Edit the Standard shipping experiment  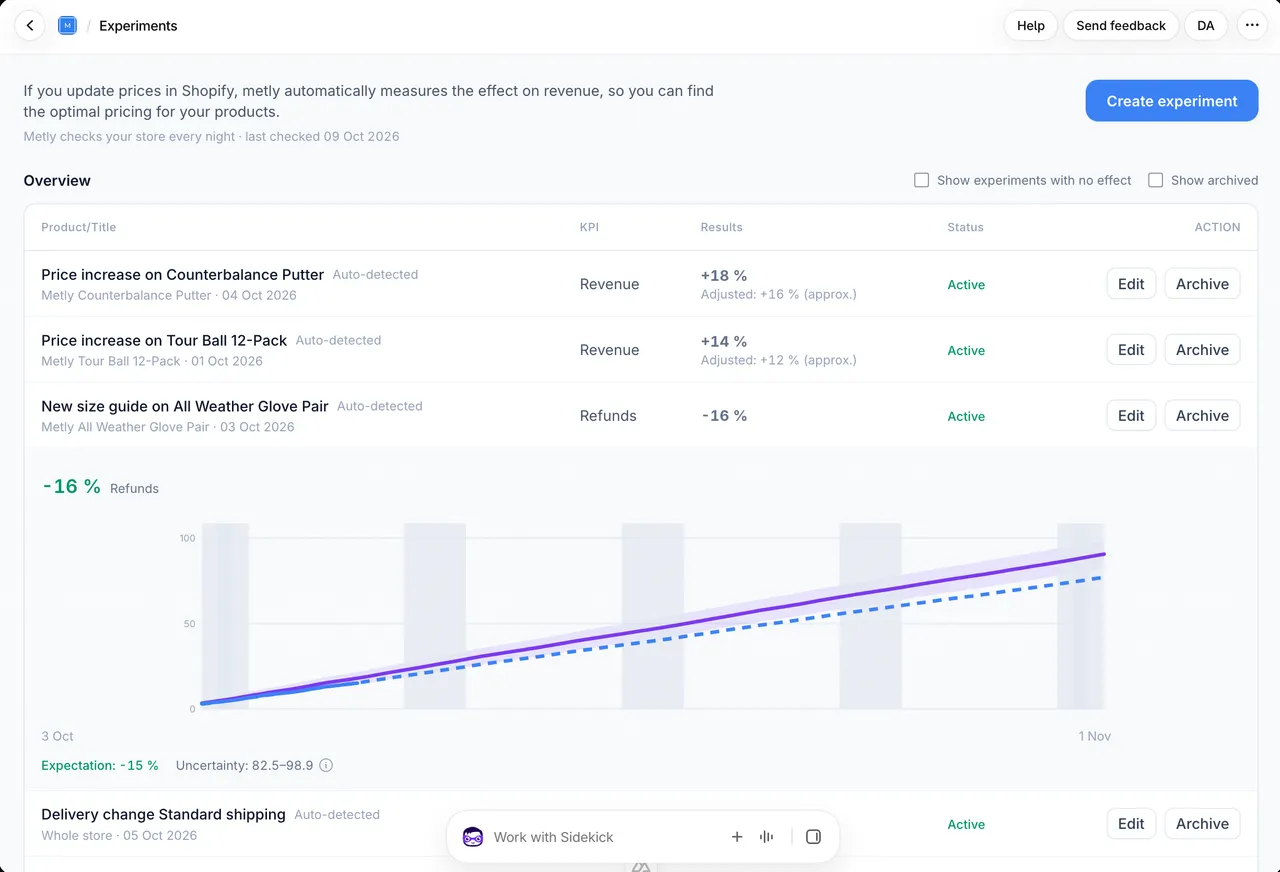point(1131,824)
